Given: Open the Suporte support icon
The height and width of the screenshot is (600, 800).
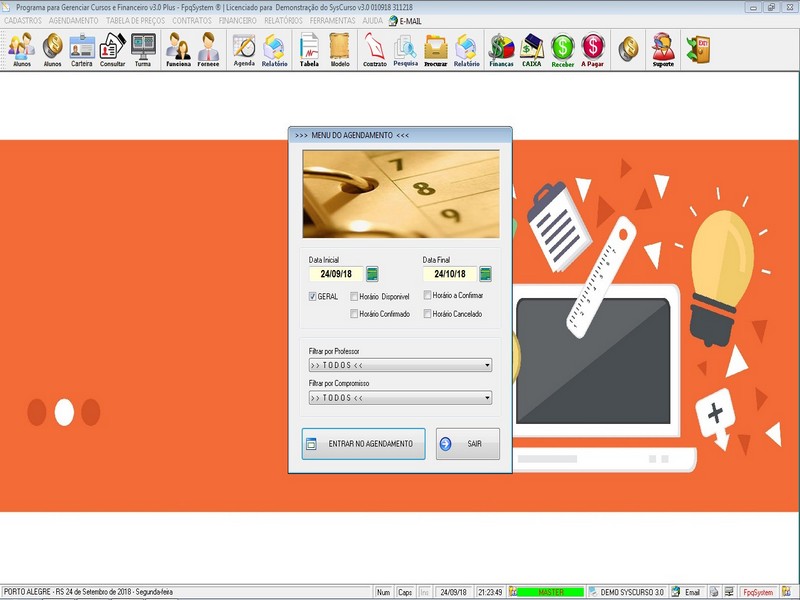Looking at the screenshot, I should (663, 49).
